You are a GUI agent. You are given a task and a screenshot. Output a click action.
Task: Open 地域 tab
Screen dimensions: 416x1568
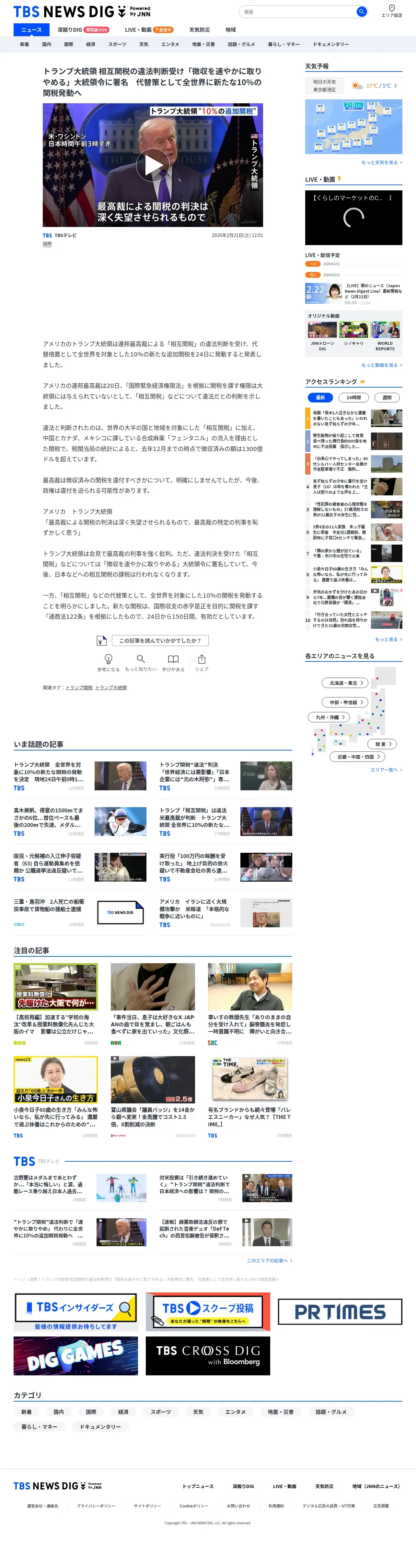[231, 30]
